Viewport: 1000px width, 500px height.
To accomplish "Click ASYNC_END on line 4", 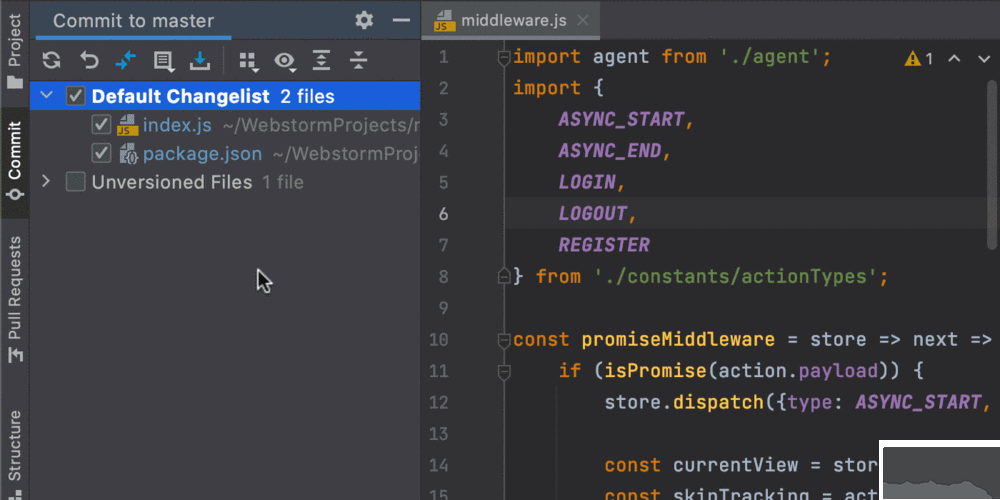I will [x=610, y=151].
